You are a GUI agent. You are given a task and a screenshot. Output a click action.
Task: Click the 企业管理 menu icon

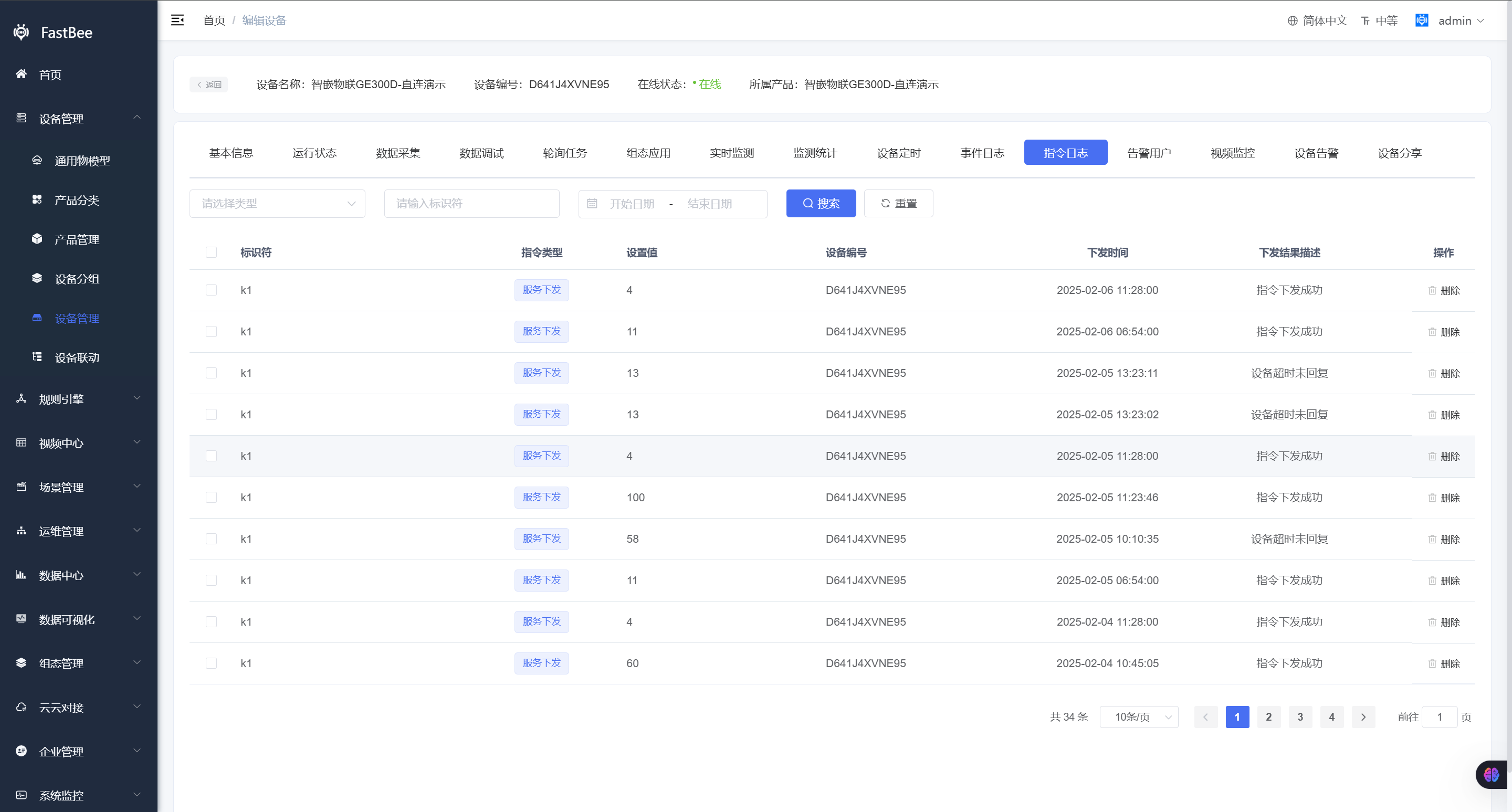coord(21,751)
